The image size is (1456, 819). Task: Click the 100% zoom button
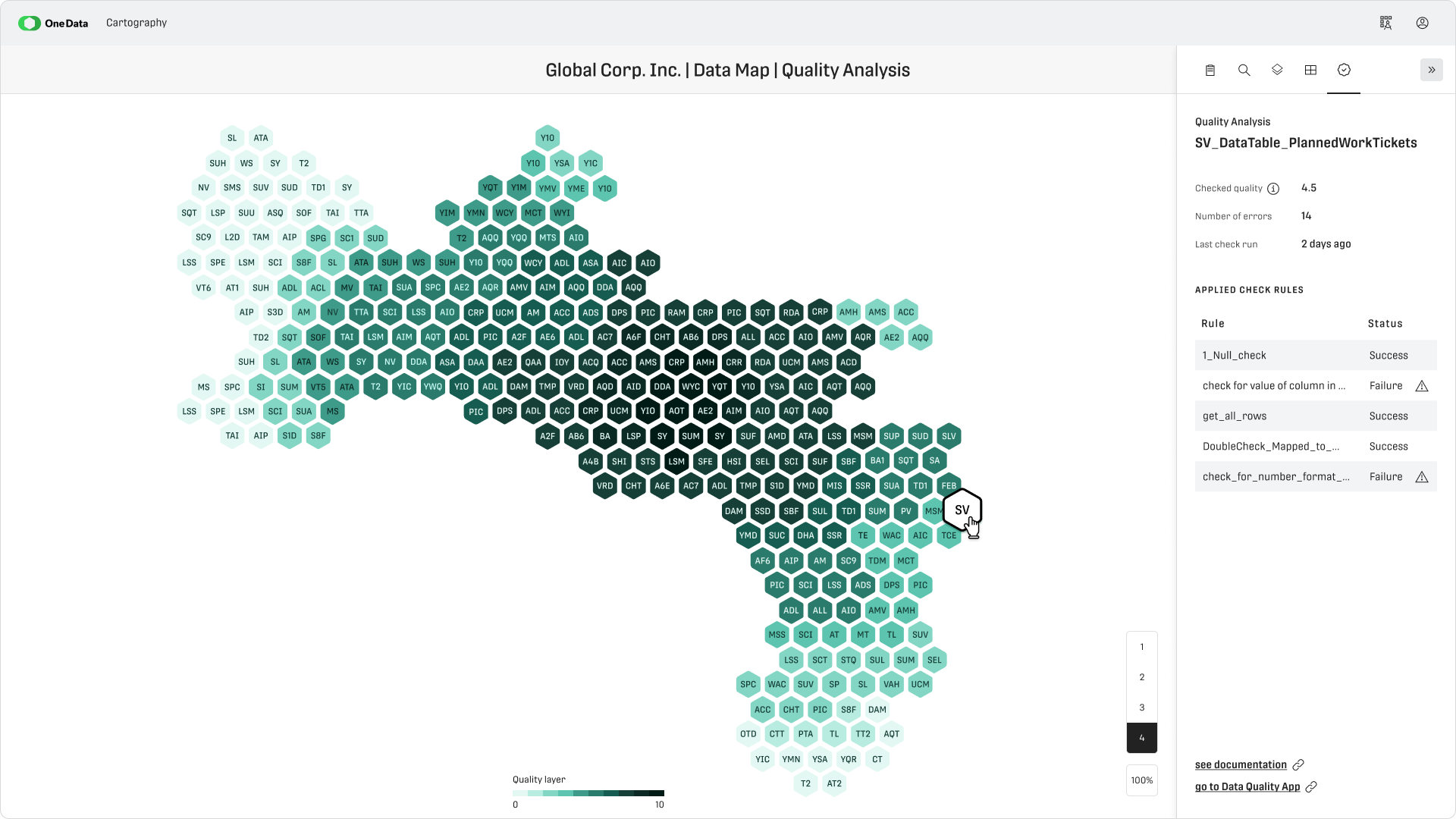click(x=1141, y=780)
